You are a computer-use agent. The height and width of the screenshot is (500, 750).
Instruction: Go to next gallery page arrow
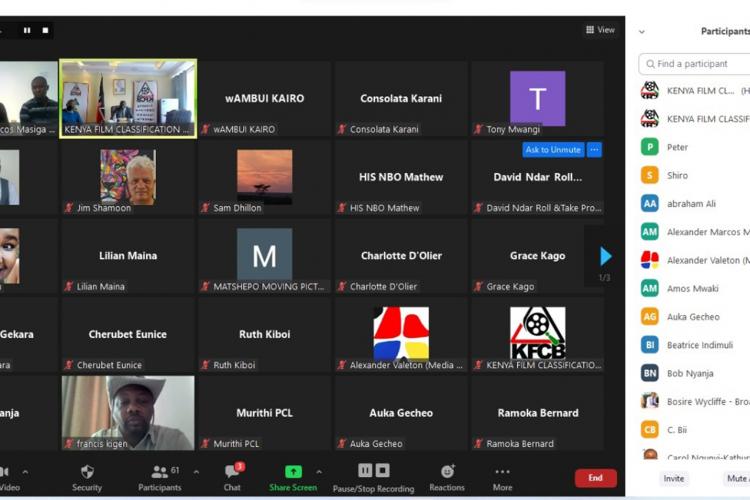[x=605, y=256]
